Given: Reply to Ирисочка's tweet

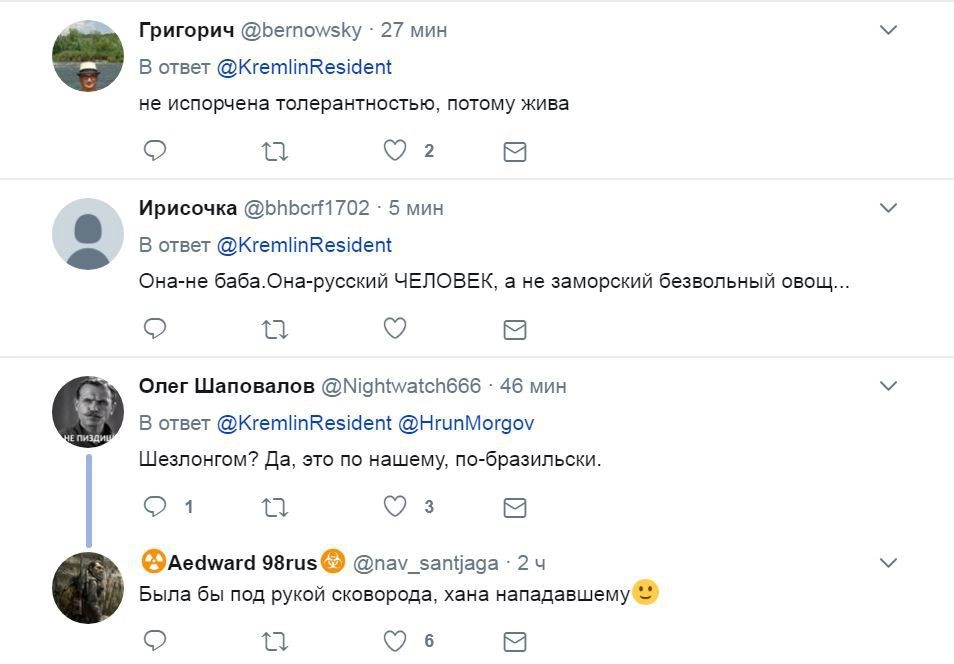Looking at the screenshot, I should click(155, 328).
